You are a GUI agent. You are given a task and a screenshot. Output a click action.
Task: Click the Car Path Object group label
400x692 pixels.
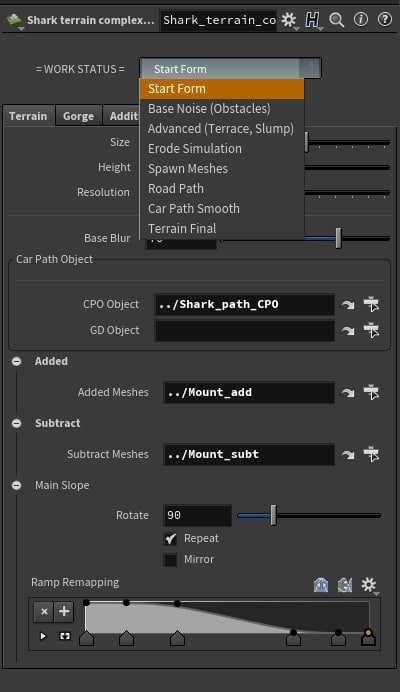pyautogui.click(x=55, y=259)
